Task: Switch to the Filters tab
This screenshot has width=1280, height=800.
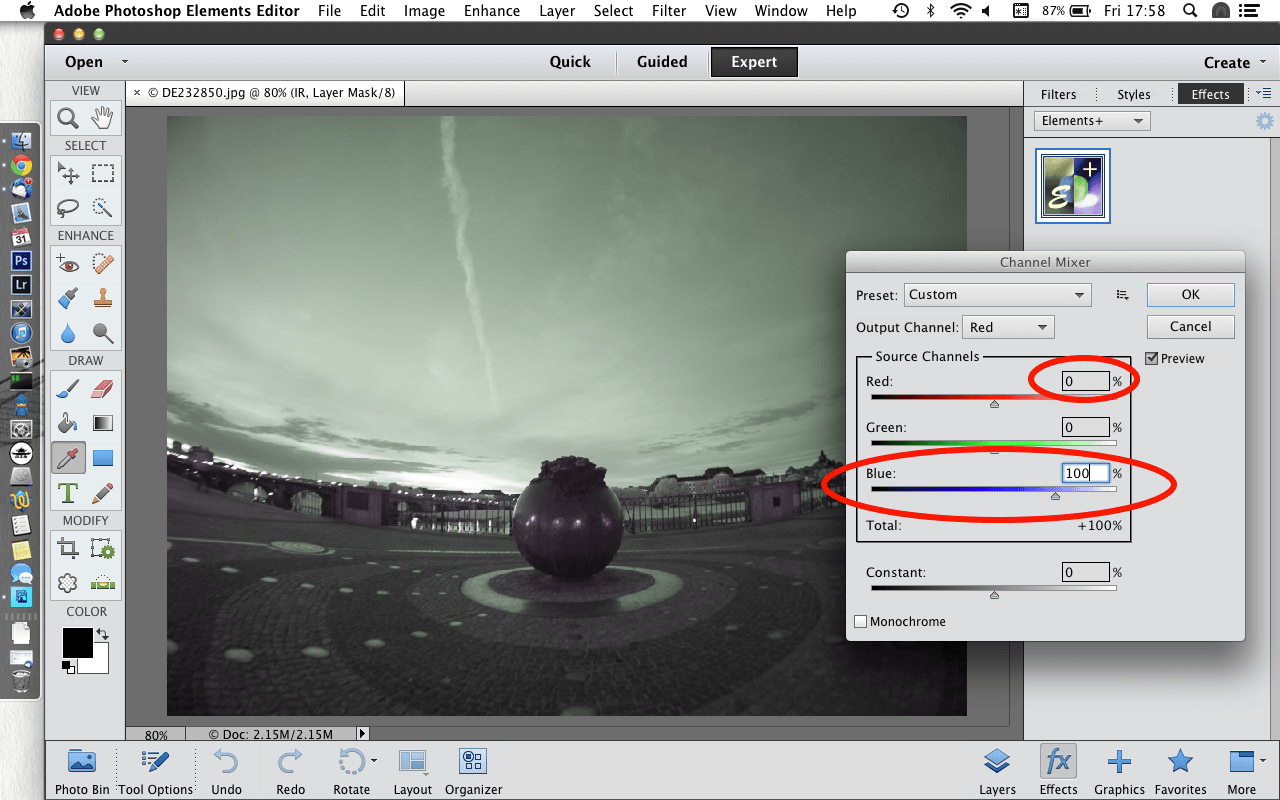Action: coord(1058,94)
